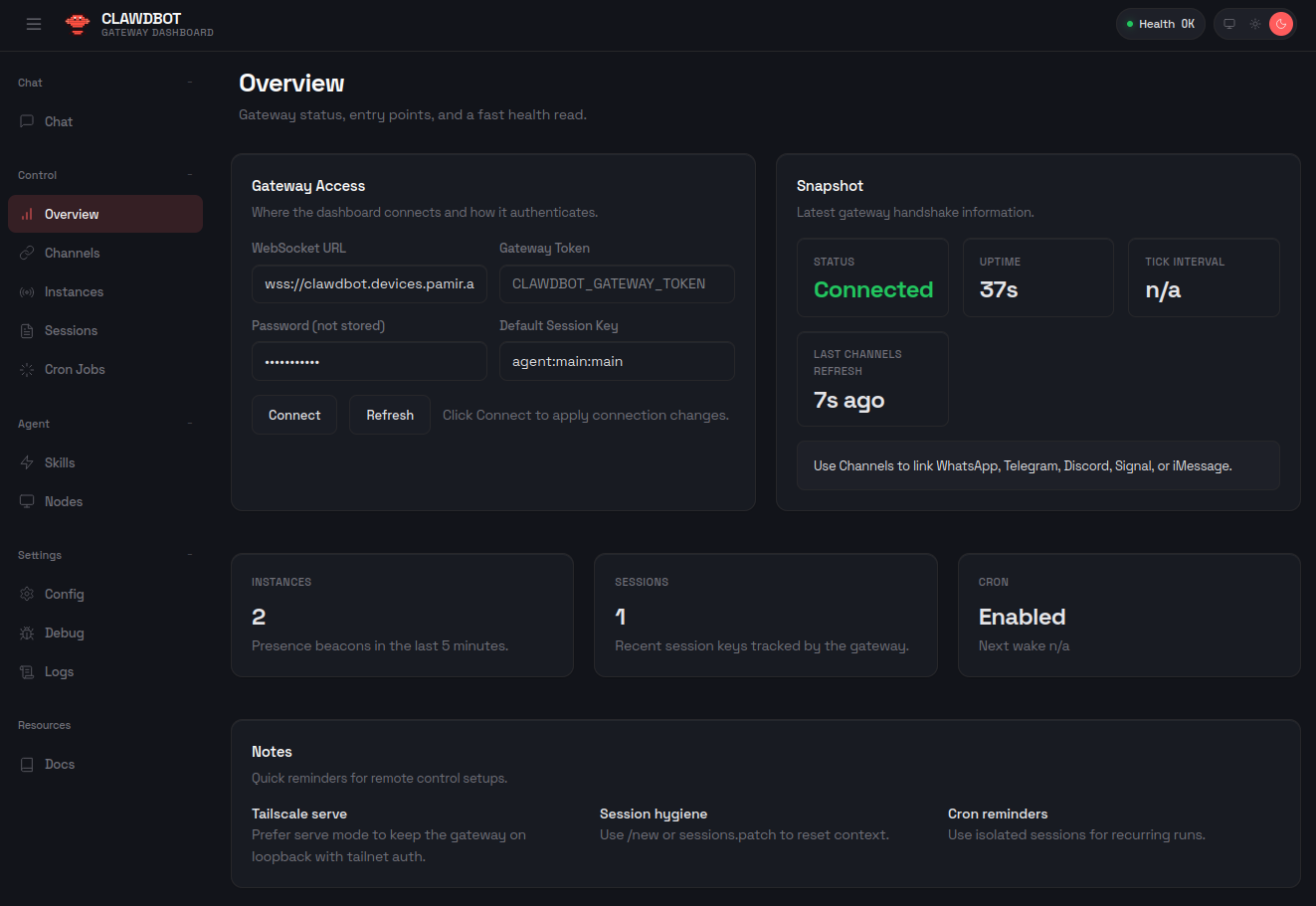The height and width of the screenshot is (906, 1316).
Task: Focus the Gateway Token input field
Action: point(617,283)
